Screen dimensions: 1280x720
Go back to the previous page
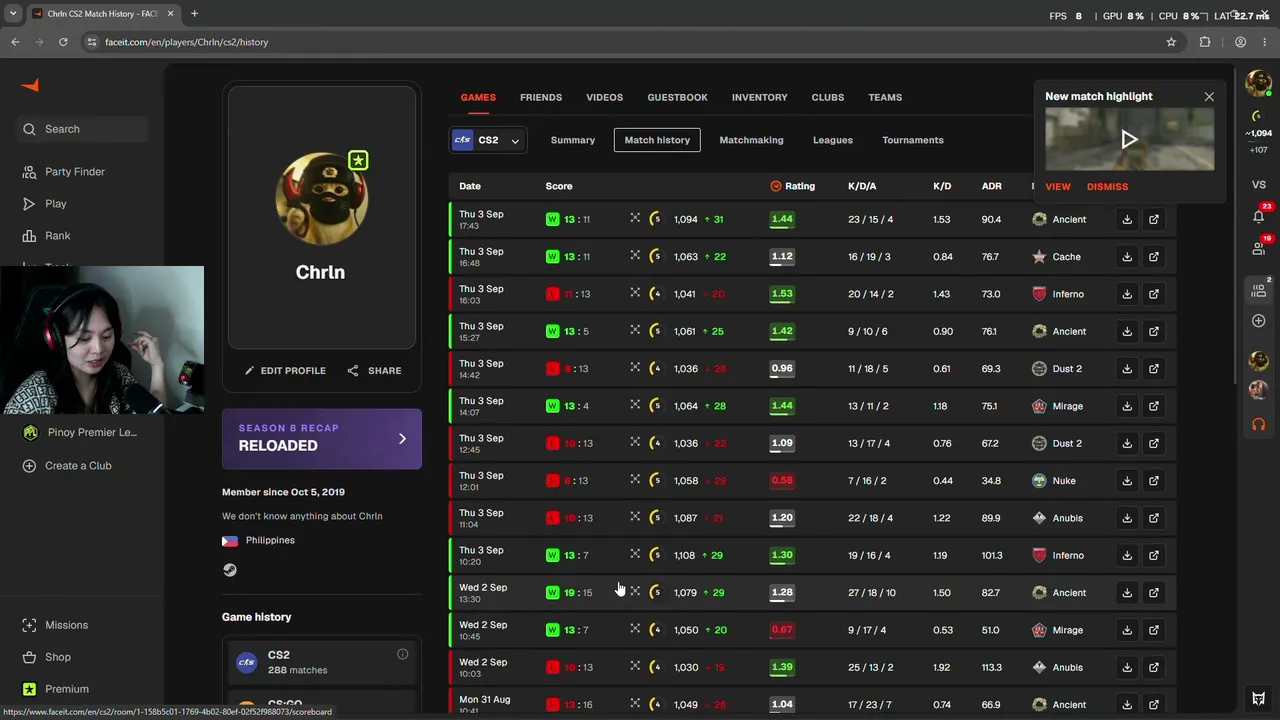point(15,42)
